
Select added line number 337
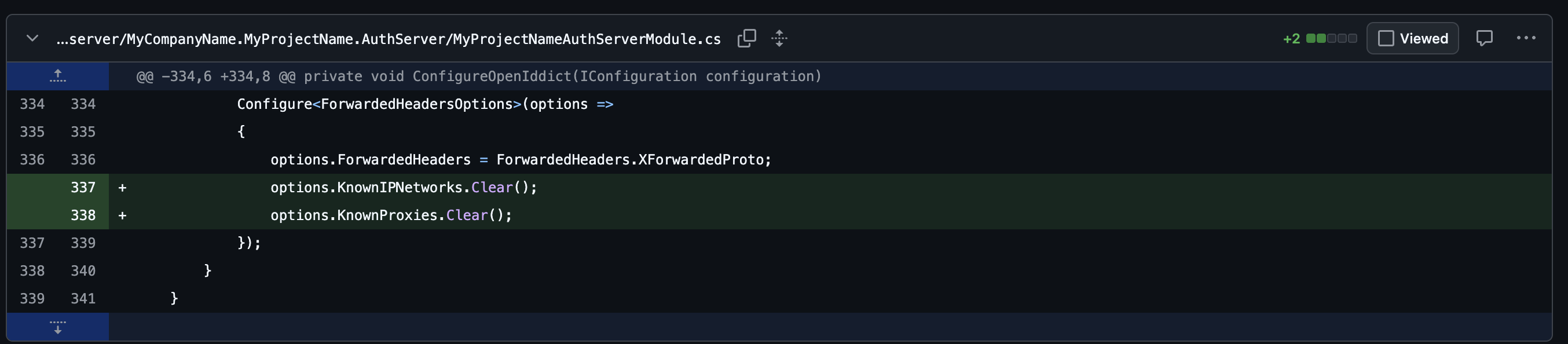click(x=83, y=188)
